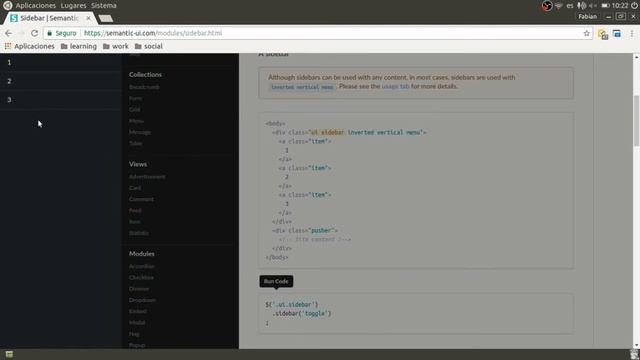
Task: Open Chrome's three-dot menu
Action: pyautogui.click(x=632, y=33)
